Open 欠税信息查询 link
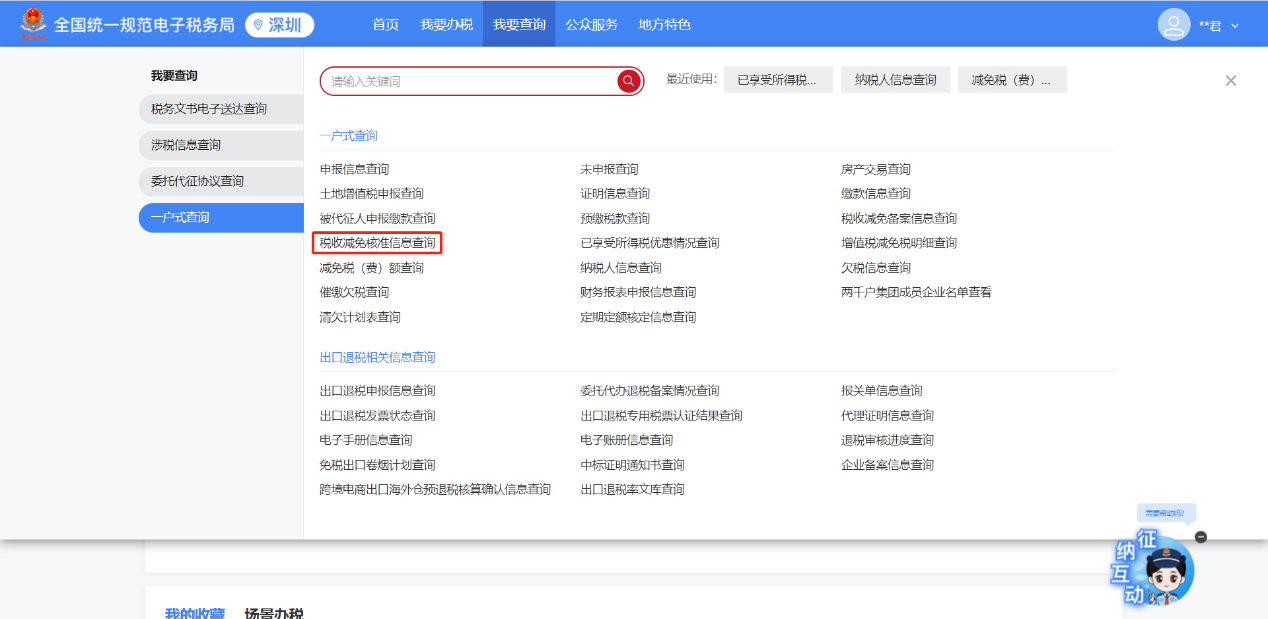1268x619 pixels. (876, 268)
